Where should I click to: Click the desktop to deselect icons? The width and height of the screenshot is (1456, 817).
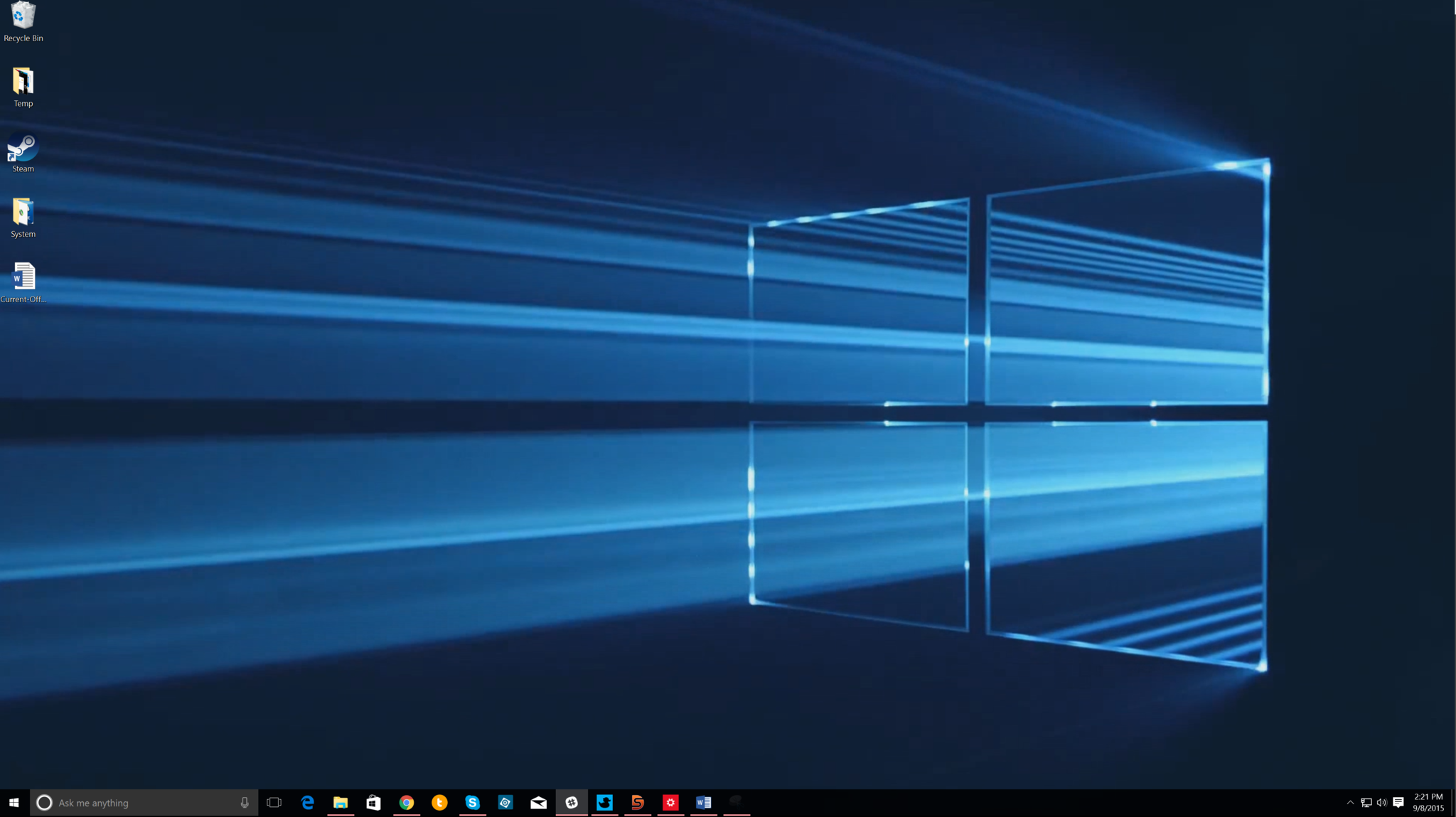click(728, 400)
